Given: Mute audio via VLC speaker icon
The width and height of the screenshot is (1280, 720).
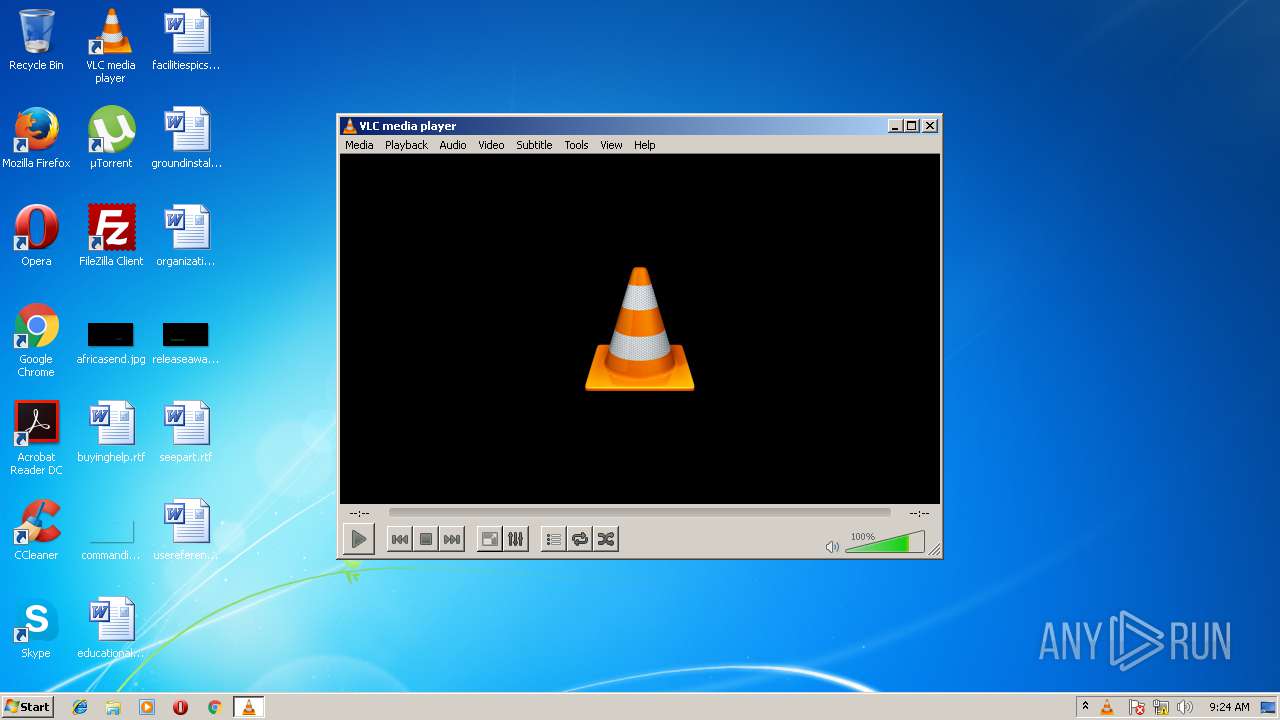Looking at the screenshot, I should click(x=832, y=546).
